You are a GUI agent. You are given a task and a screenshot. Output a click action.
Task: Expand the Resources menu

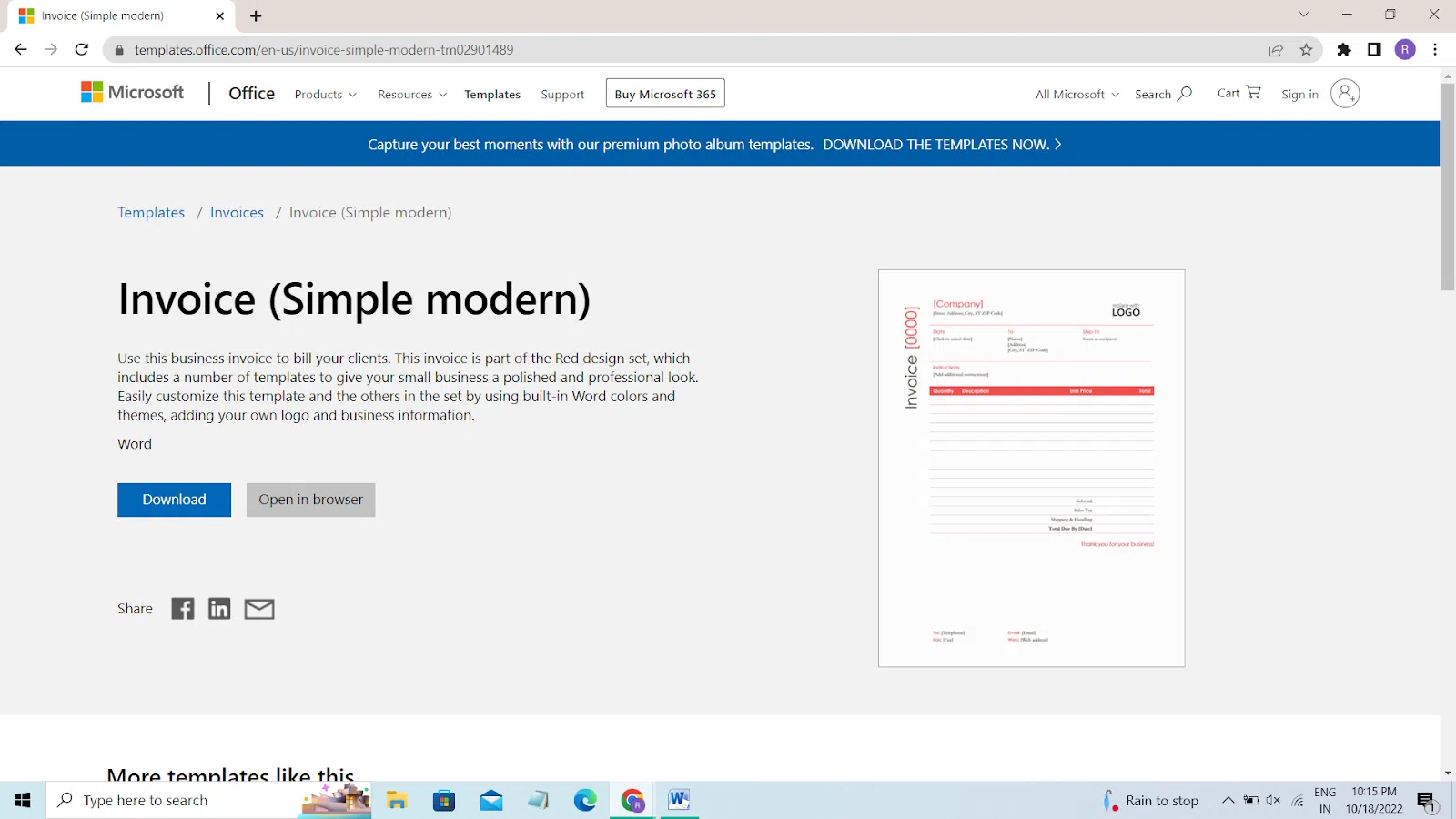point(412,95)
